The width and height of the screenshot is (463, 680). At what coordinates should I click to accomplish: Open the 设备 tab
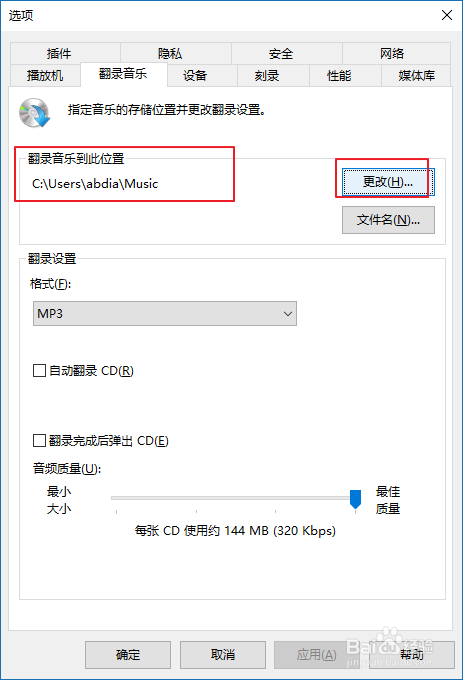[195, 75]
